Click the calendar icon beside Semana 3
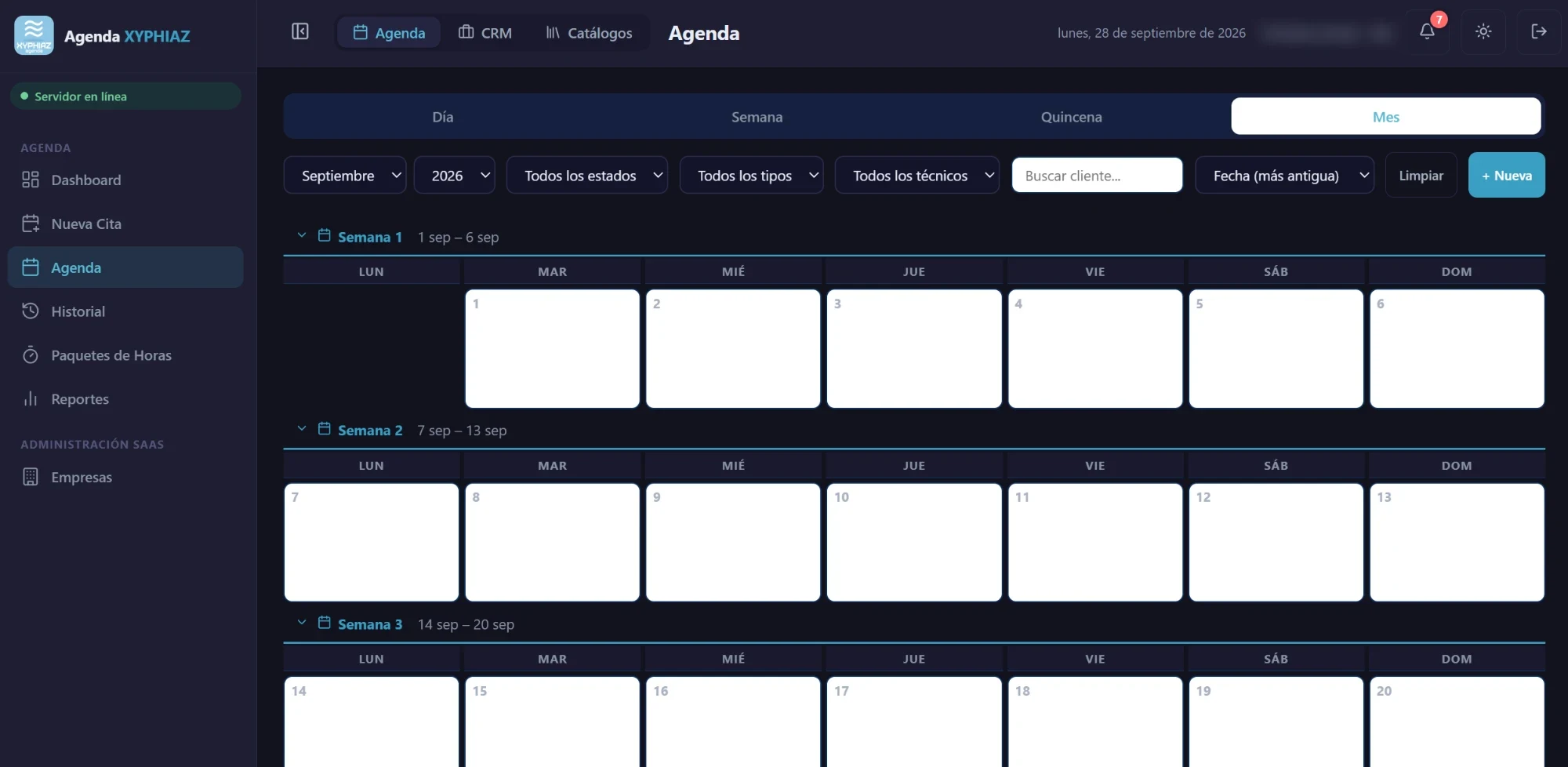Screen dimensions: 1568x767 (324, 623)
